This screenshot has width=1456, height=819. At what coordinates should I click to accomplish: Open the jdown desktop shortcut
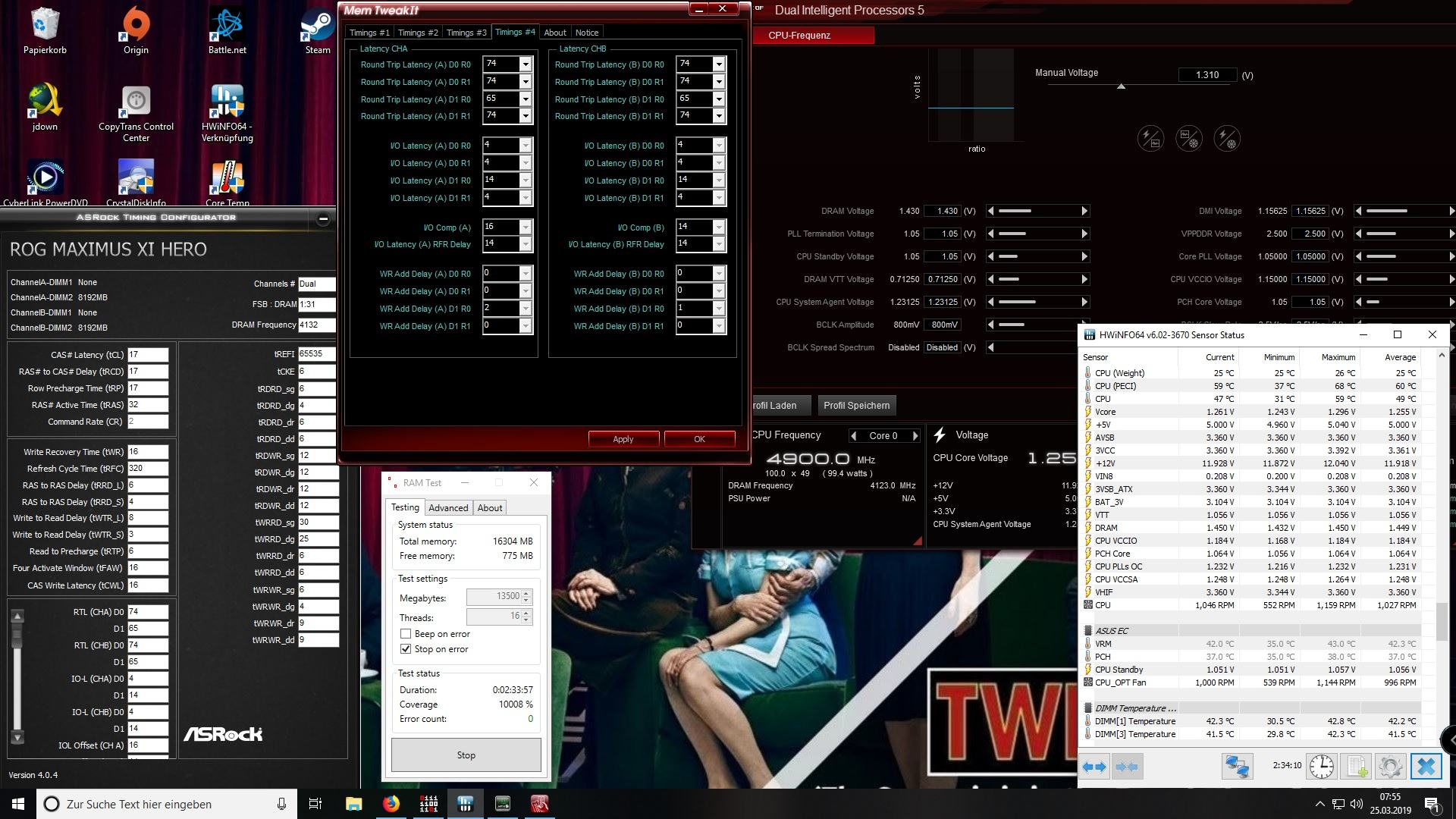(45, 108)
